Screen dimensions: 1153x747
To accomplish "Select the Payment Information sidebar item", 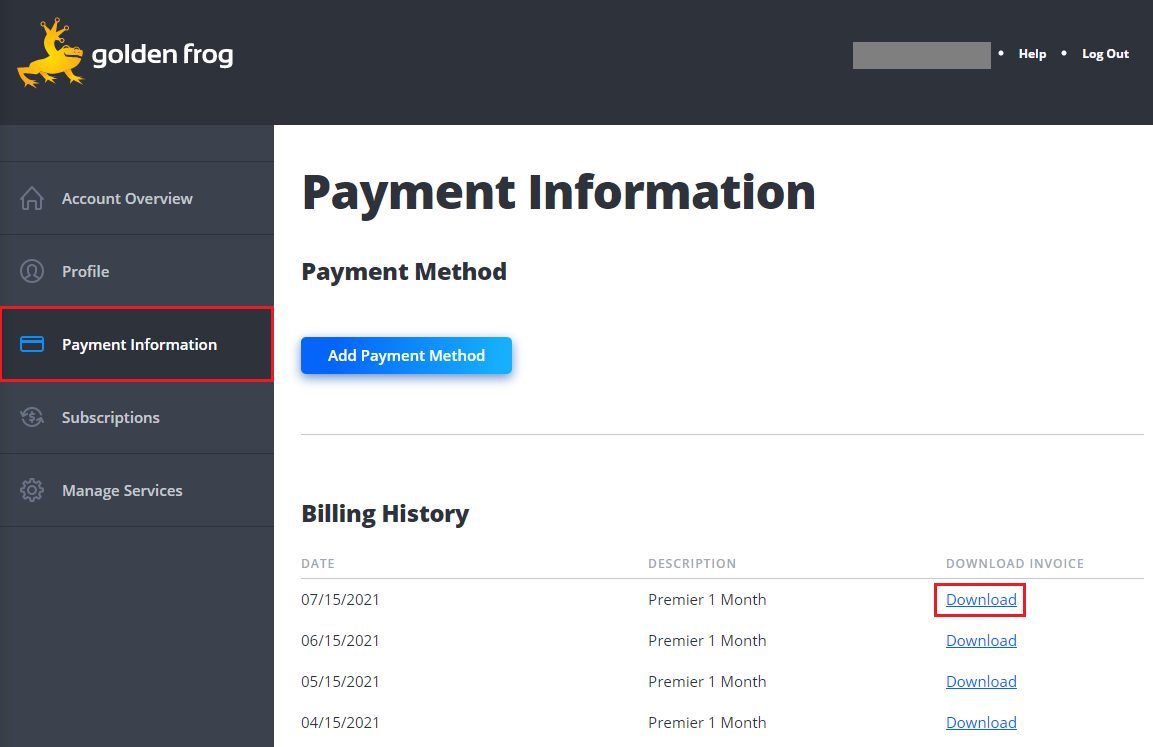I will click(x=139, y=343).
